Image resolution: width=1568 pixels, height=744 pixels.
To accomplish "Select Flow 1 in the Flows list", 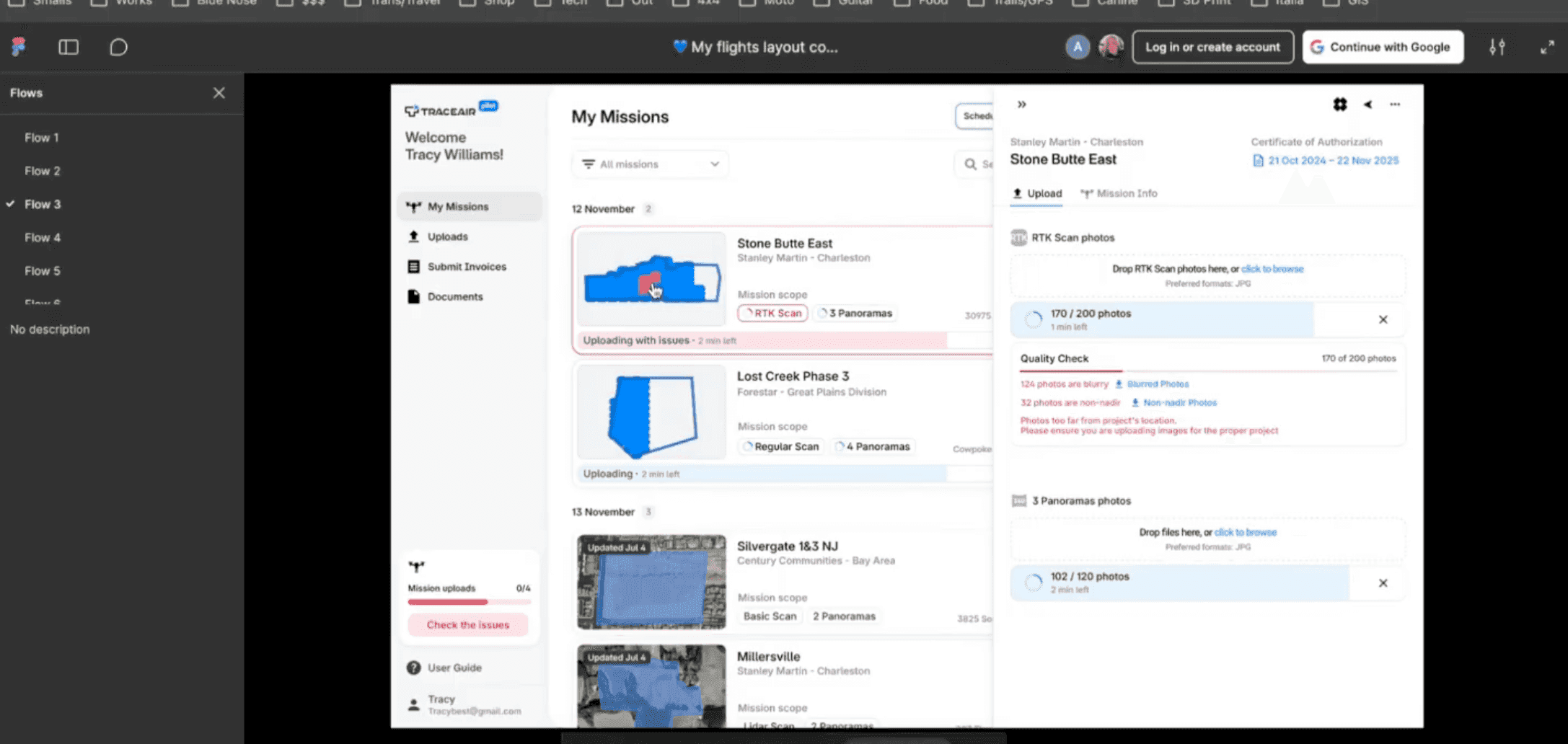I will (42, 138).
